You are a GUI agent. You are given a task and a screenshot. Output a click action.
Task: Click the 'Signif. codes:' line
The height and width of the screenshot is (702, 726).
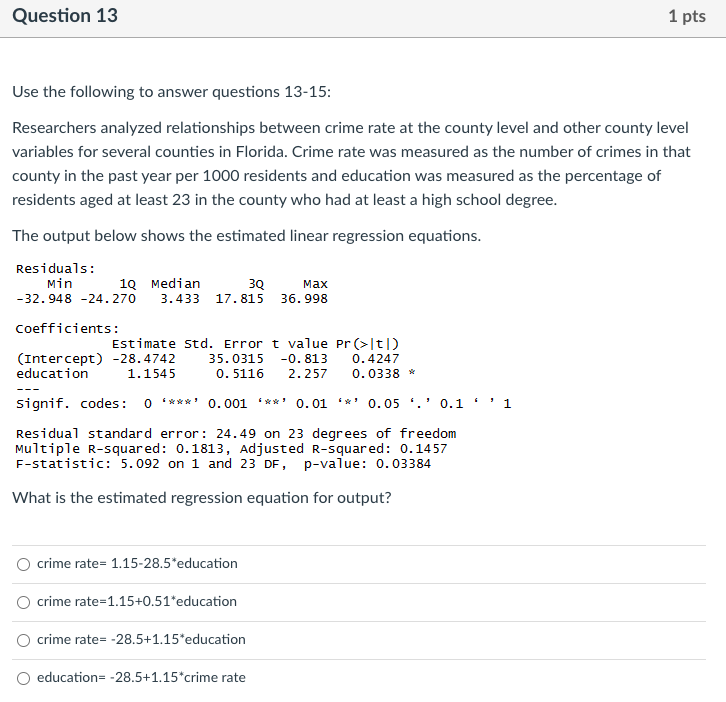click(x=263, y=404)
